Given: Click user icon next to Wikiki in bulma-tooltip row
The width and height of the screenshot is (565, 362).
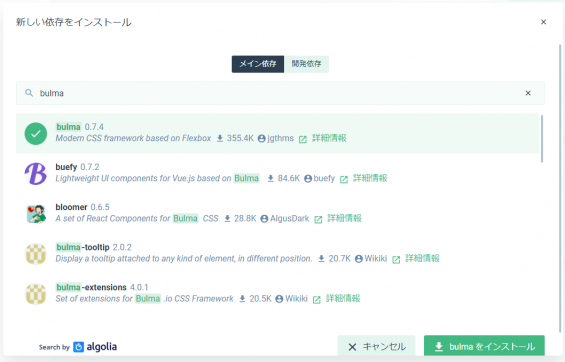Looking at the screenshot, I should 359,259.
